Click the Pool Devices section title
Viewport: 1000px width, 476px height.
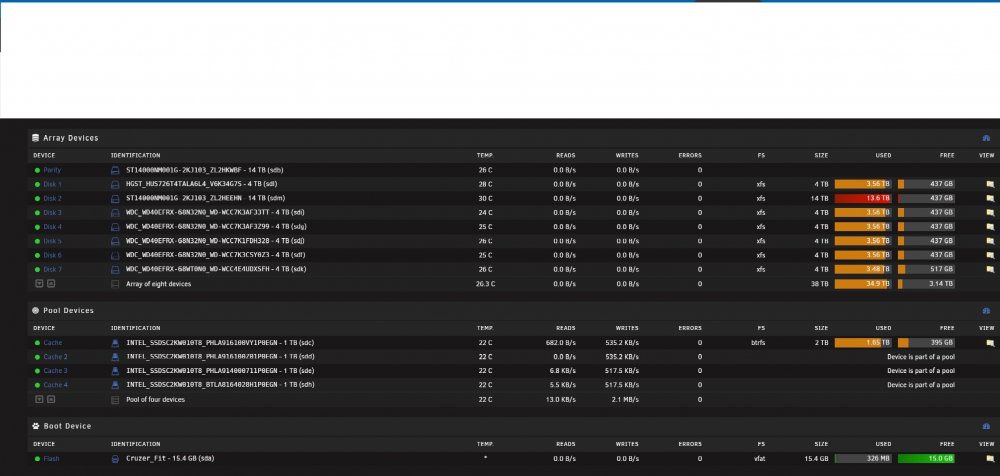(x=68, y=311)
